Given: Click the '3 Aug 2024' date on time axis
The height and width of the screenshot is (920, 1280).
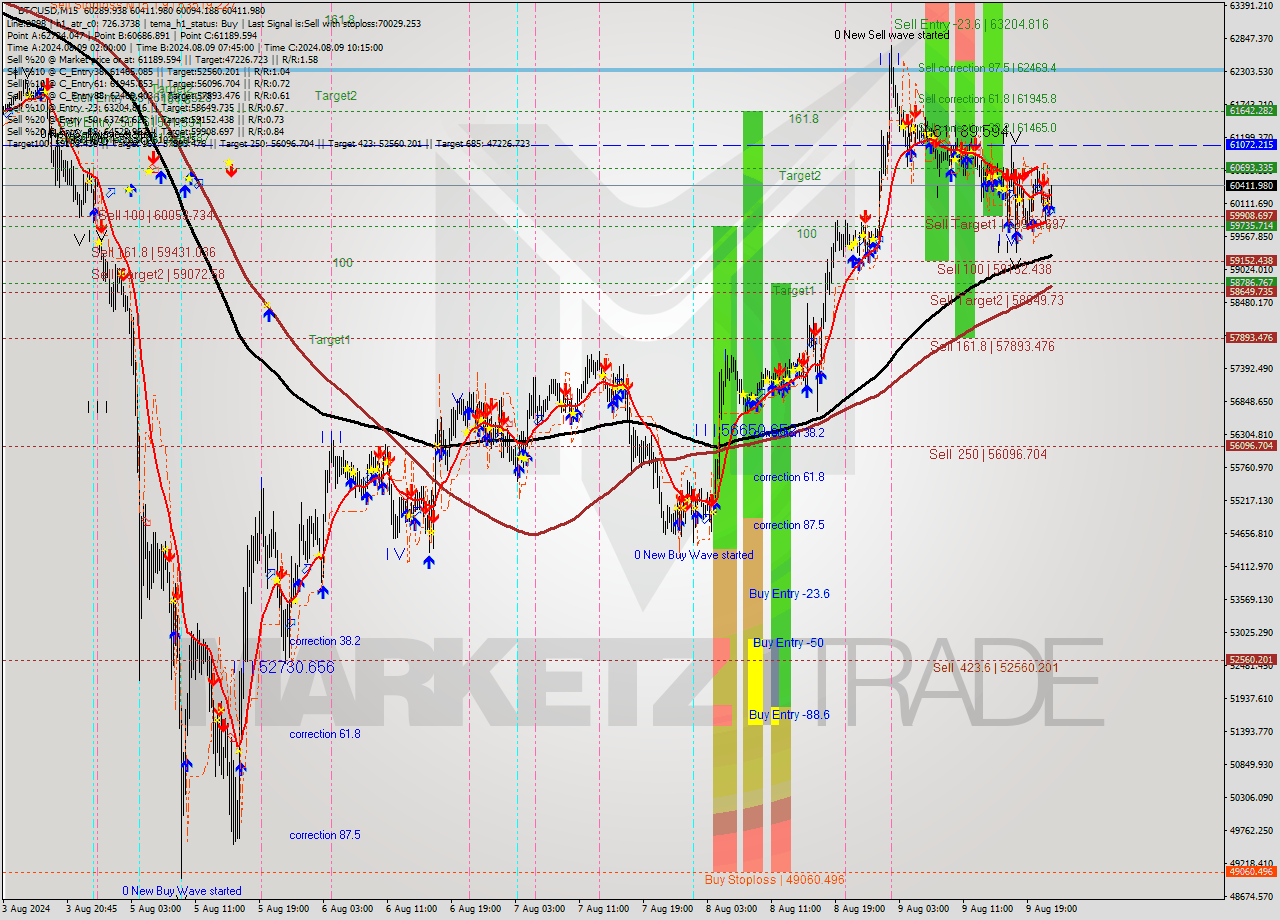Looking at the screenshot, I should tap(27, 909).
